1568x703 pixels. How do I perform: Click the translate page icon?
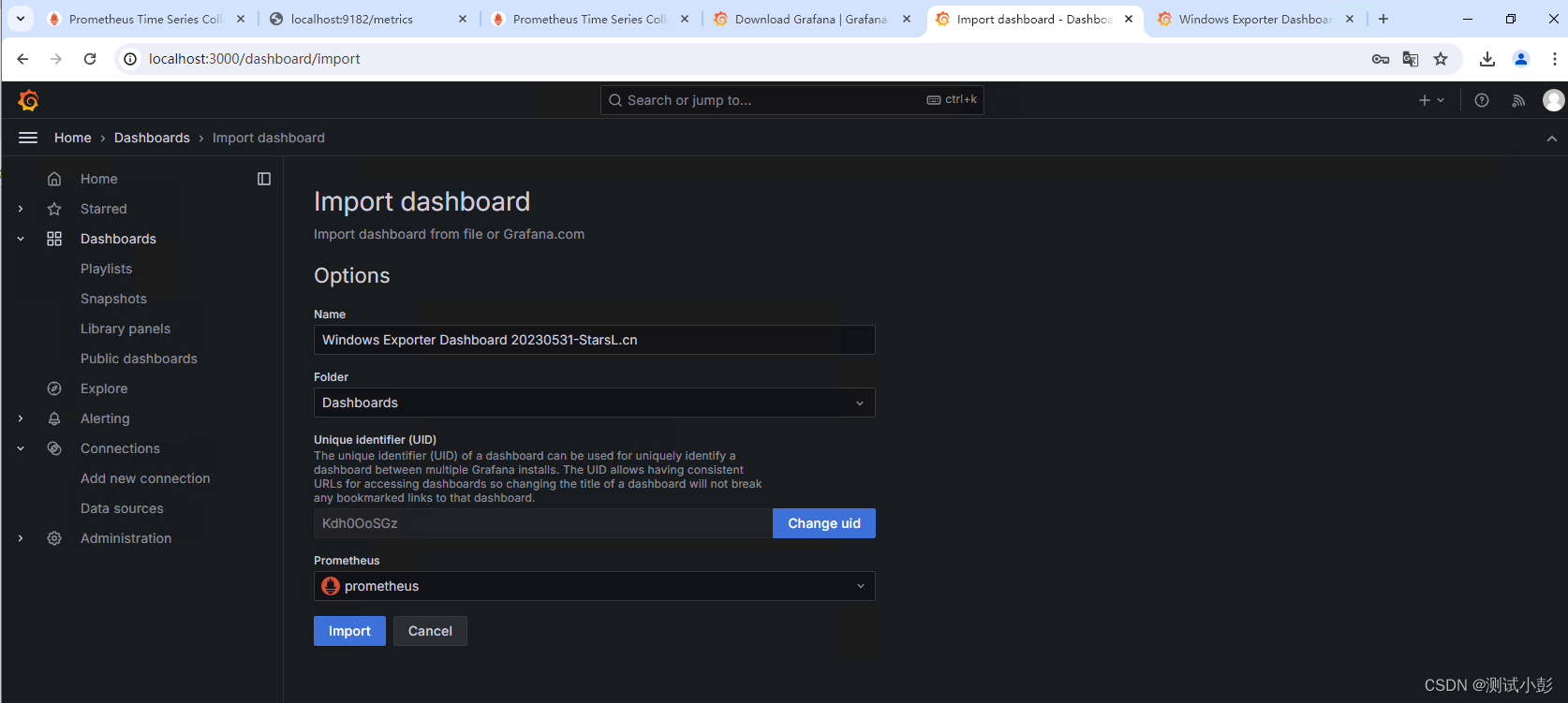click(1411, 59)
